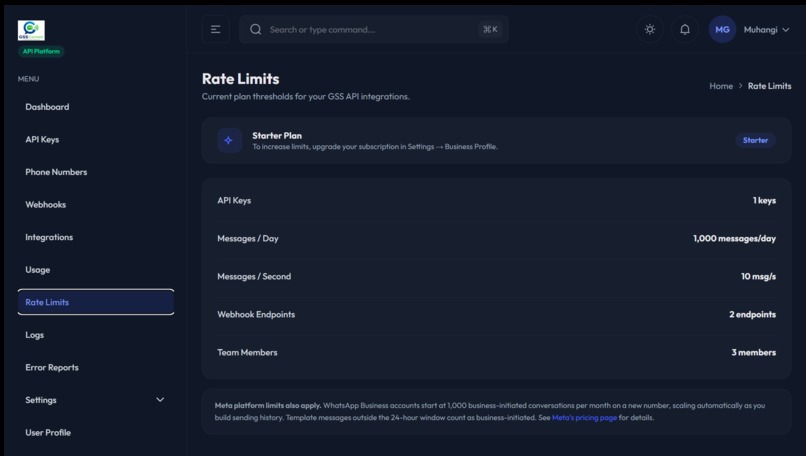Open Meta's pricing page link
This screenshot has height=456, width=806.
tap(584, 417)
